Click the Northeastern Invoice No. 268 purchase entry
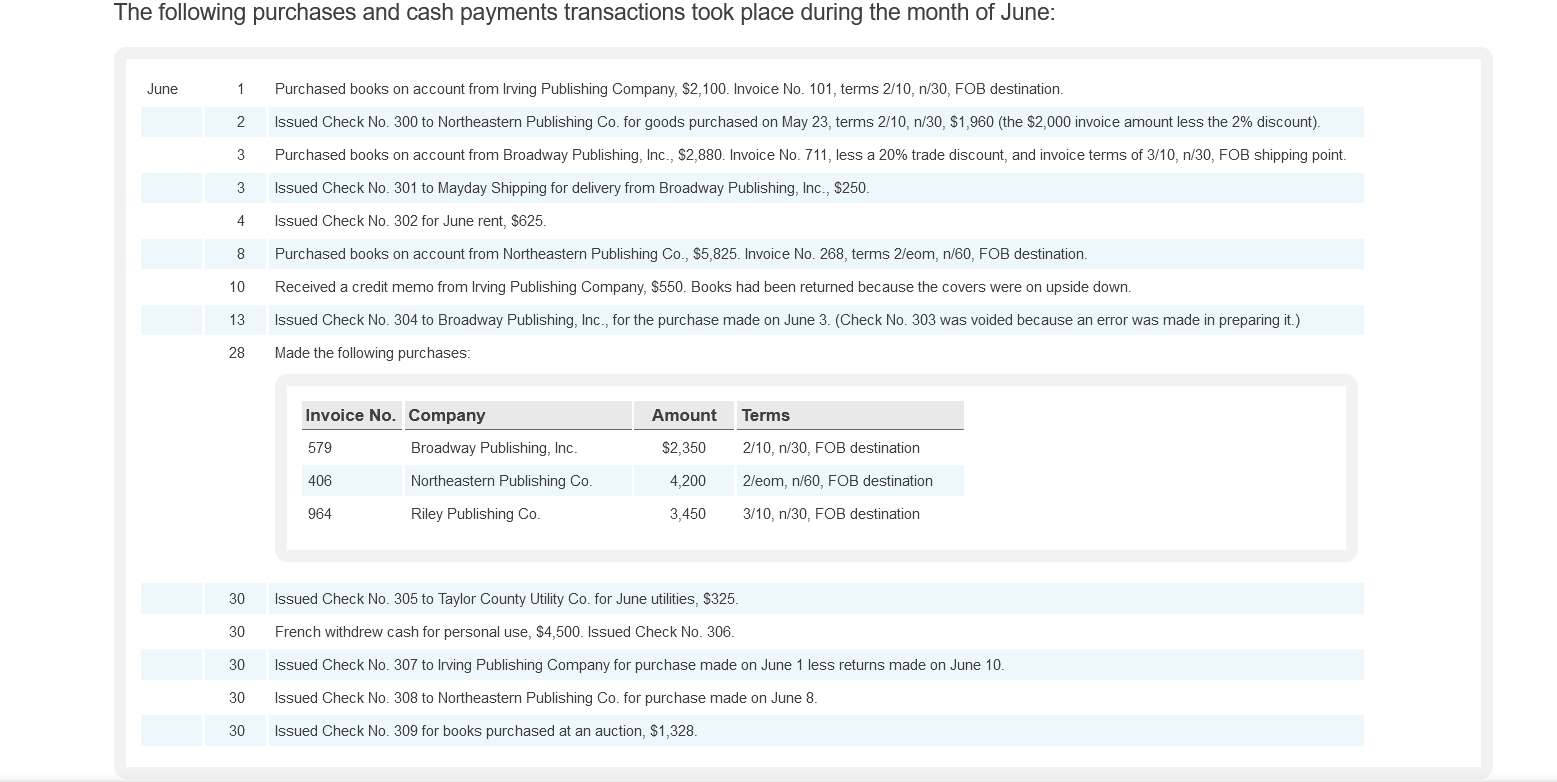The height and width of the screenshot is (782, 1557). coord(681,254)
